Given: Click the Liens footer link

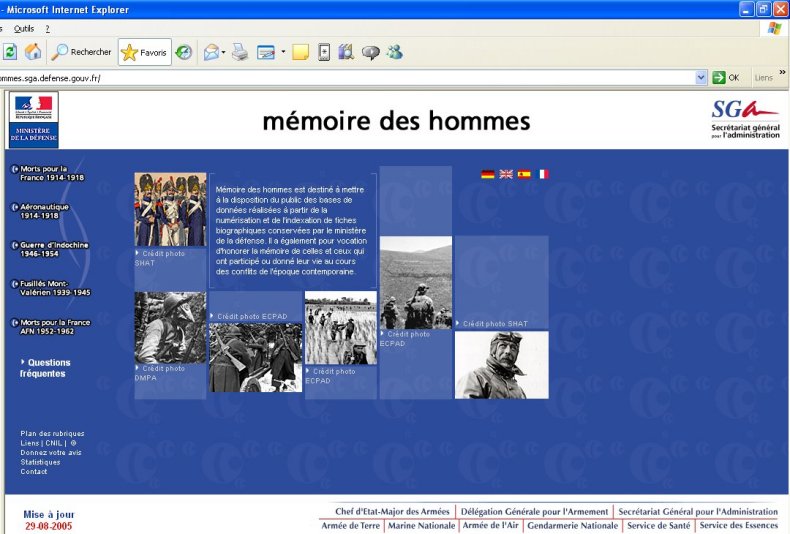Looking at the screenshot, I should coord(30,443).
